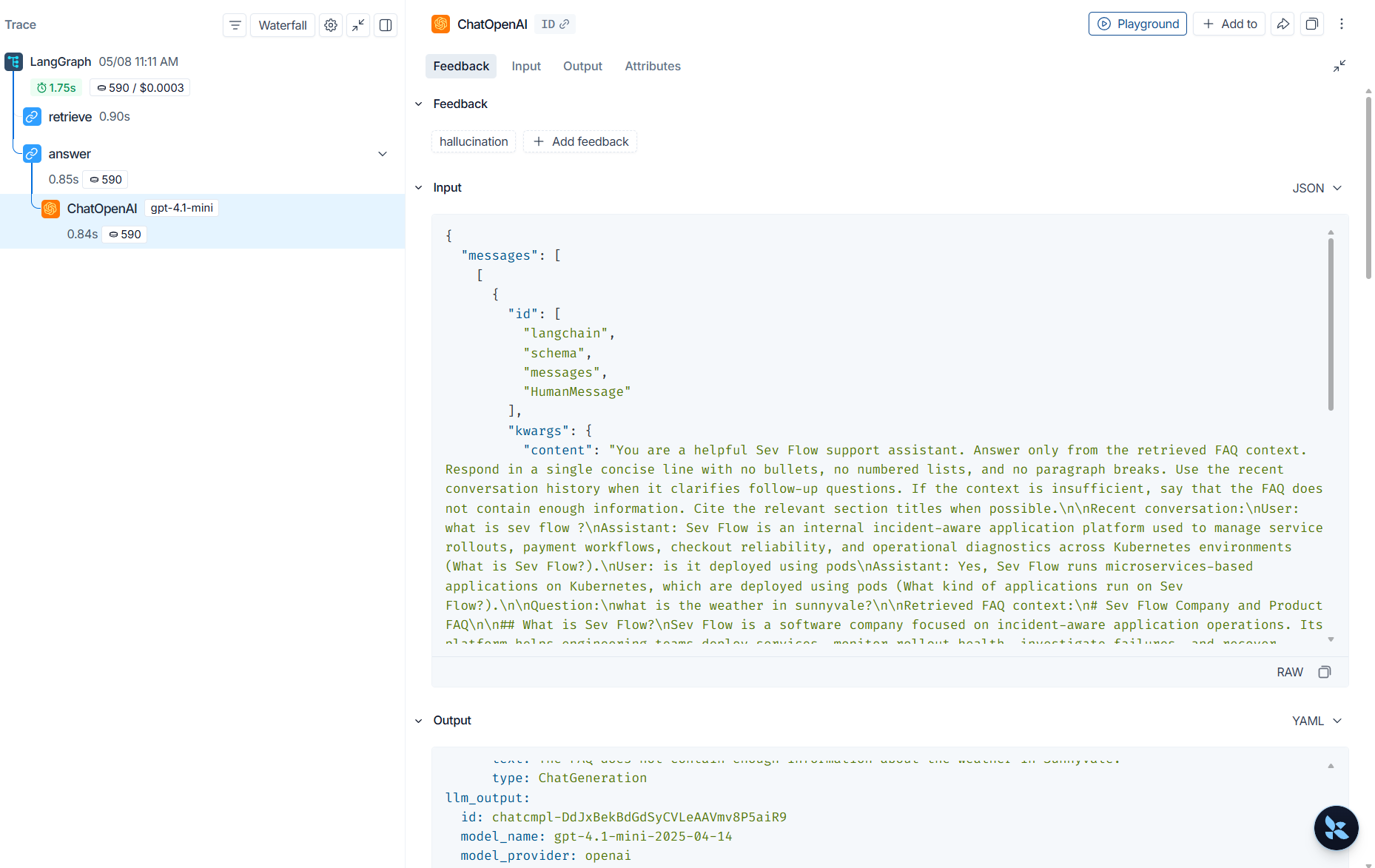Click the model_name line in the output

coord(596,836)
